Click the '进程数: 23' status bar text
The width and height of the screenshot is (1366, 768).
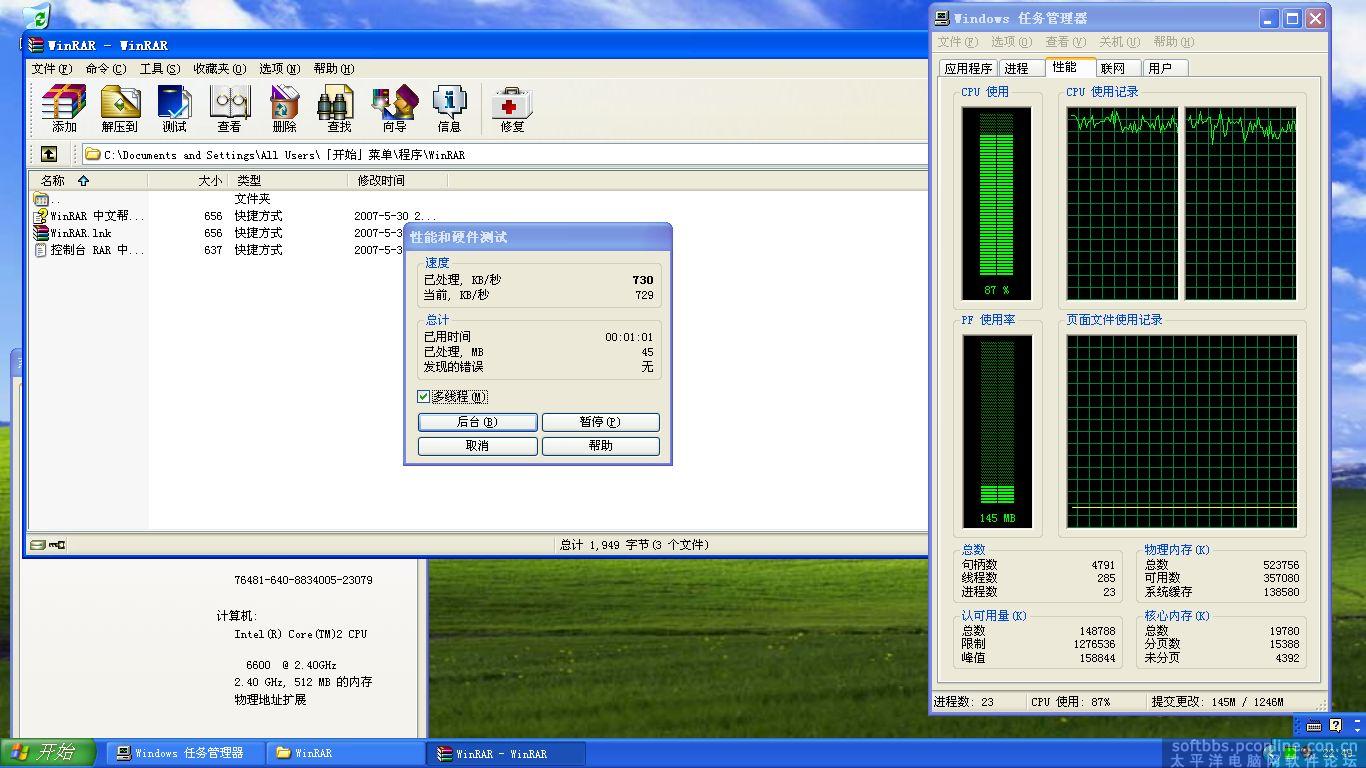[964, 702]
